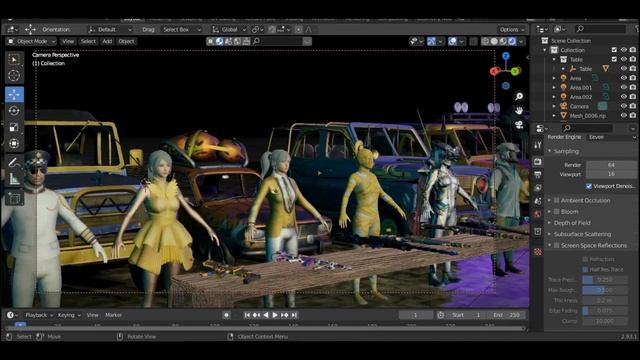The height and width of the screenshot is (360, 640).
Task: Open shading options dropdown arrow
Action: click(521, 41)
